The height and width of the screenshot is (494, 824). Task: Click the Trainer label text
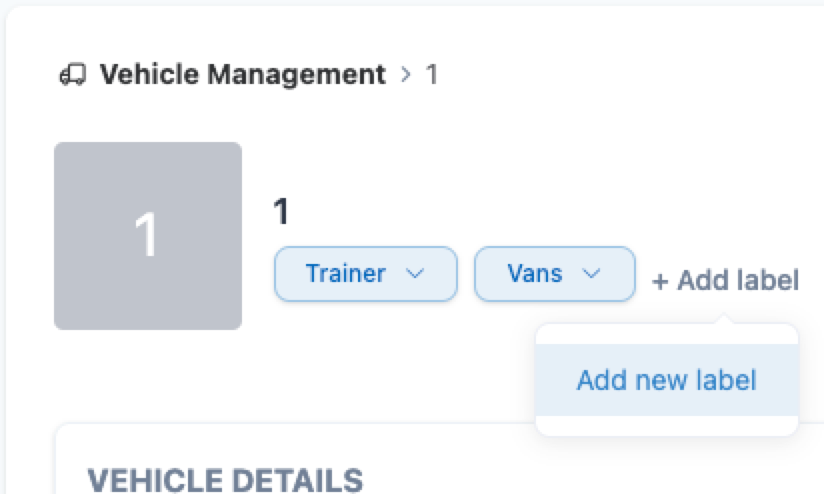(346, 273)
